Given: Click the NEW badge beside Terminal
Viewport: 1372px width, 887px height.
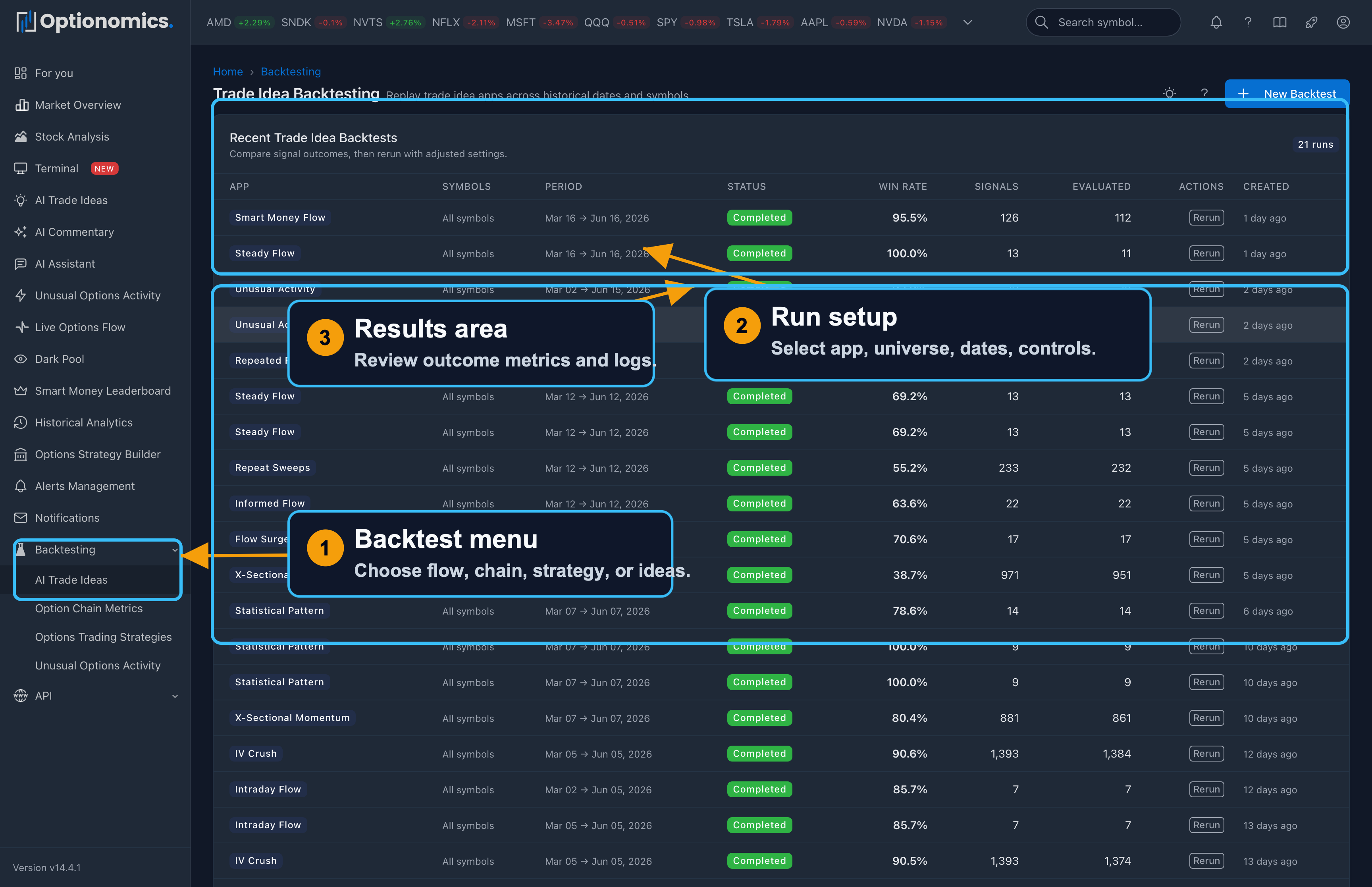Looking at the screenshot, I should (x=104, y=168).
